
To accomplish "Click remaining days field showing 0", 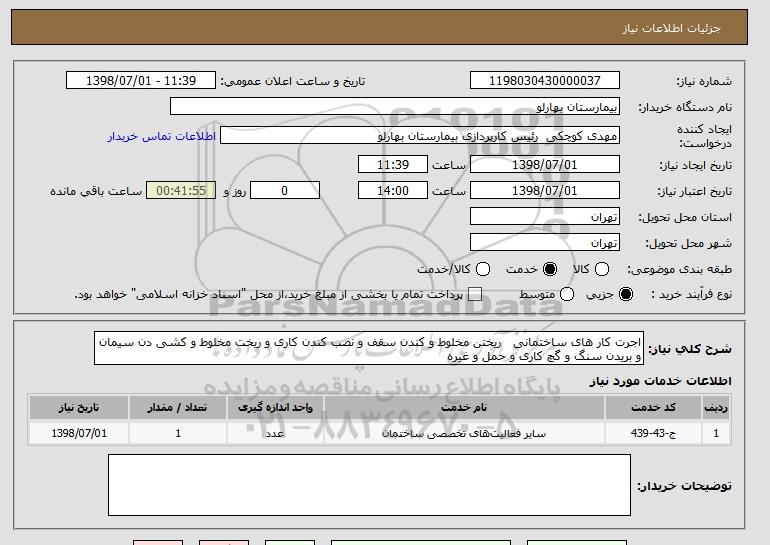I will tap(285, 191).
